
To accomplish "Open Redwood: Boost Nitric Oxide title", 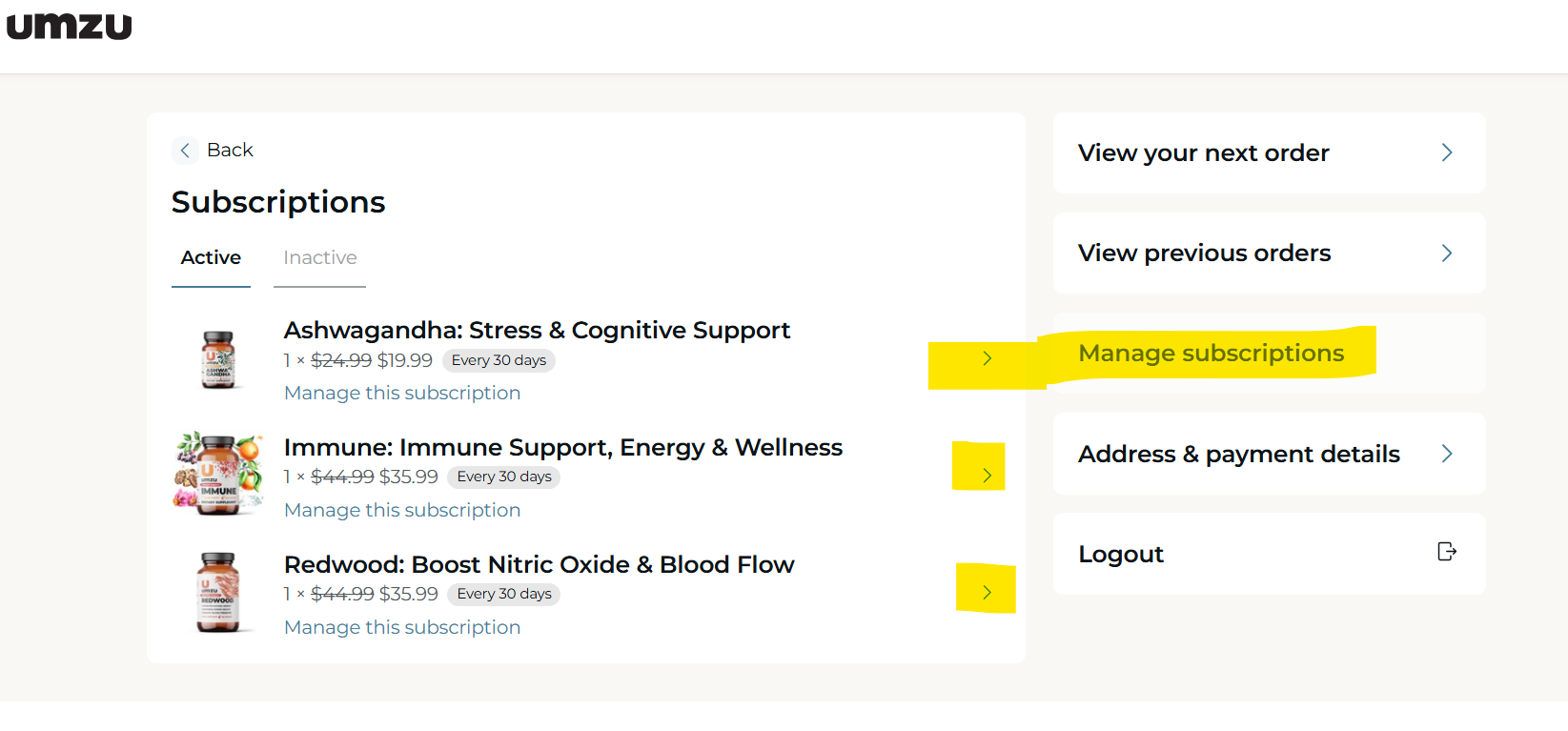I will tap(540, 565).
